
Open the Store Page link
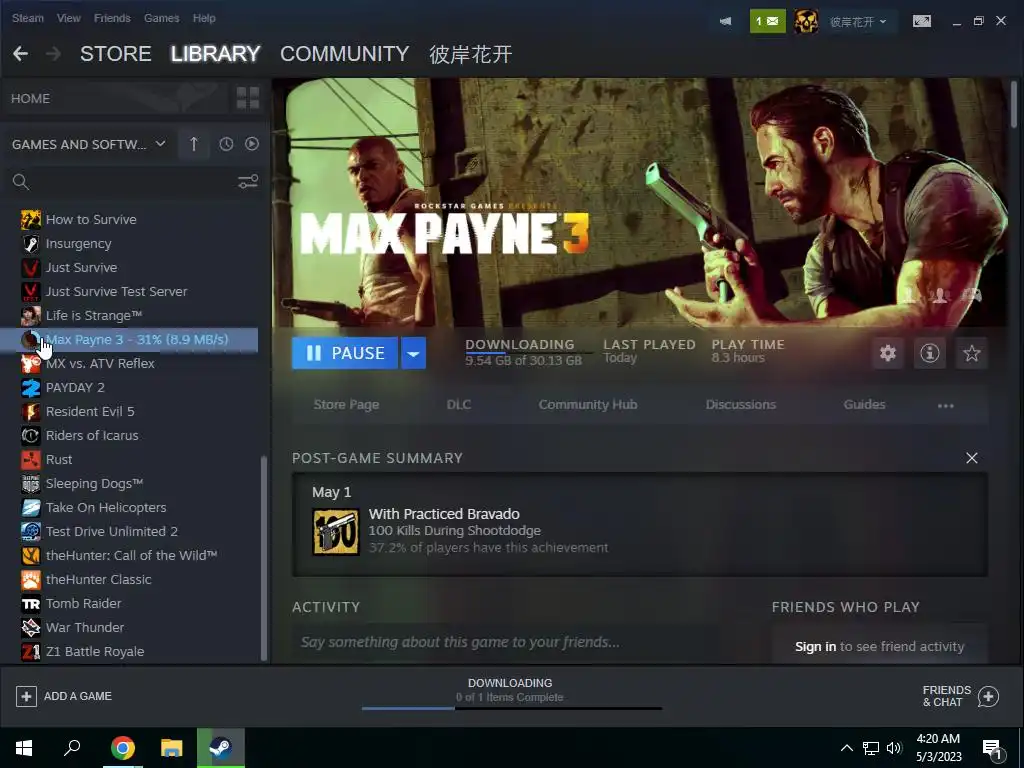pos(346,405)
